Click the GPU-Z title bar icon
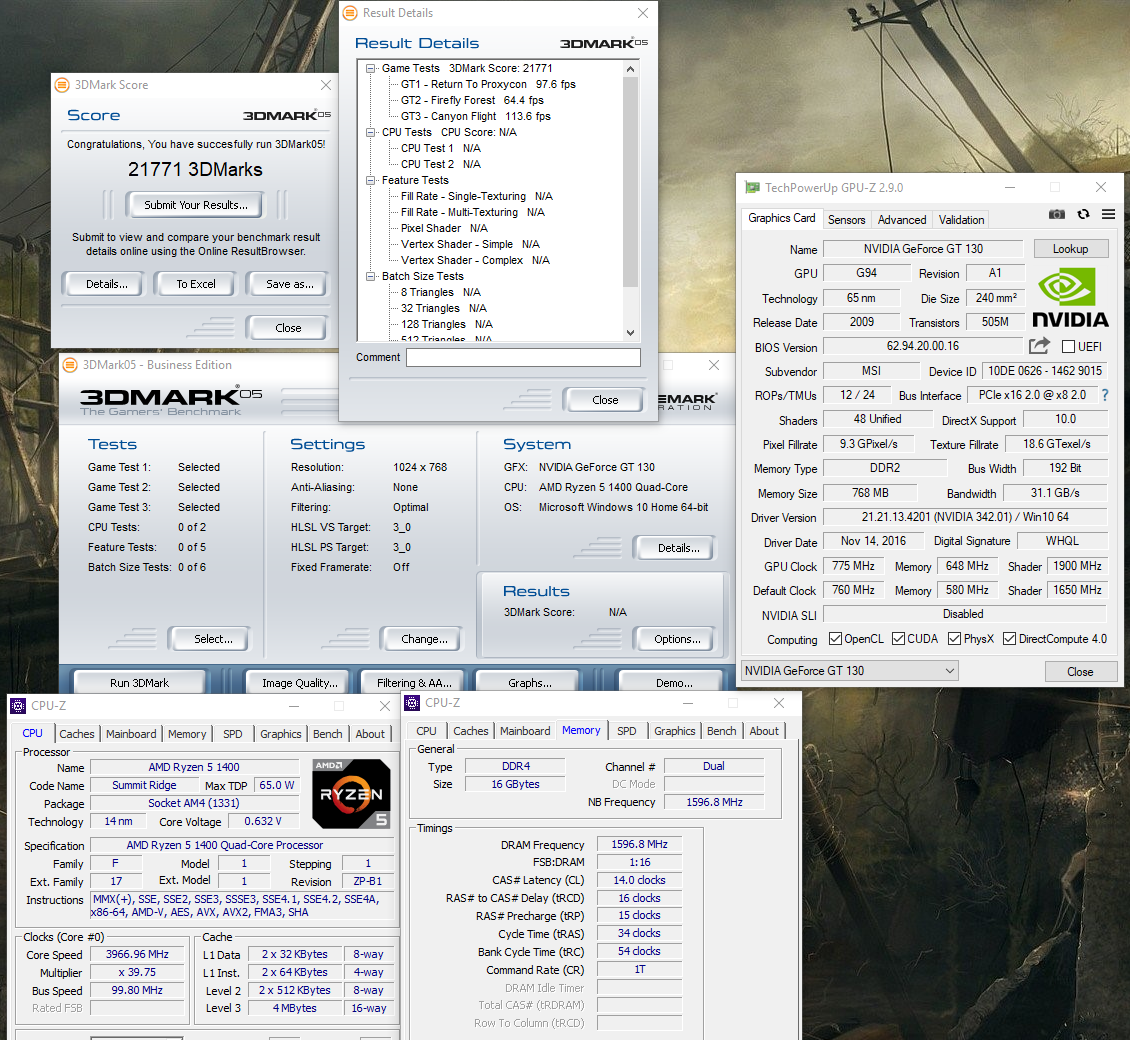 pos(752,187)
